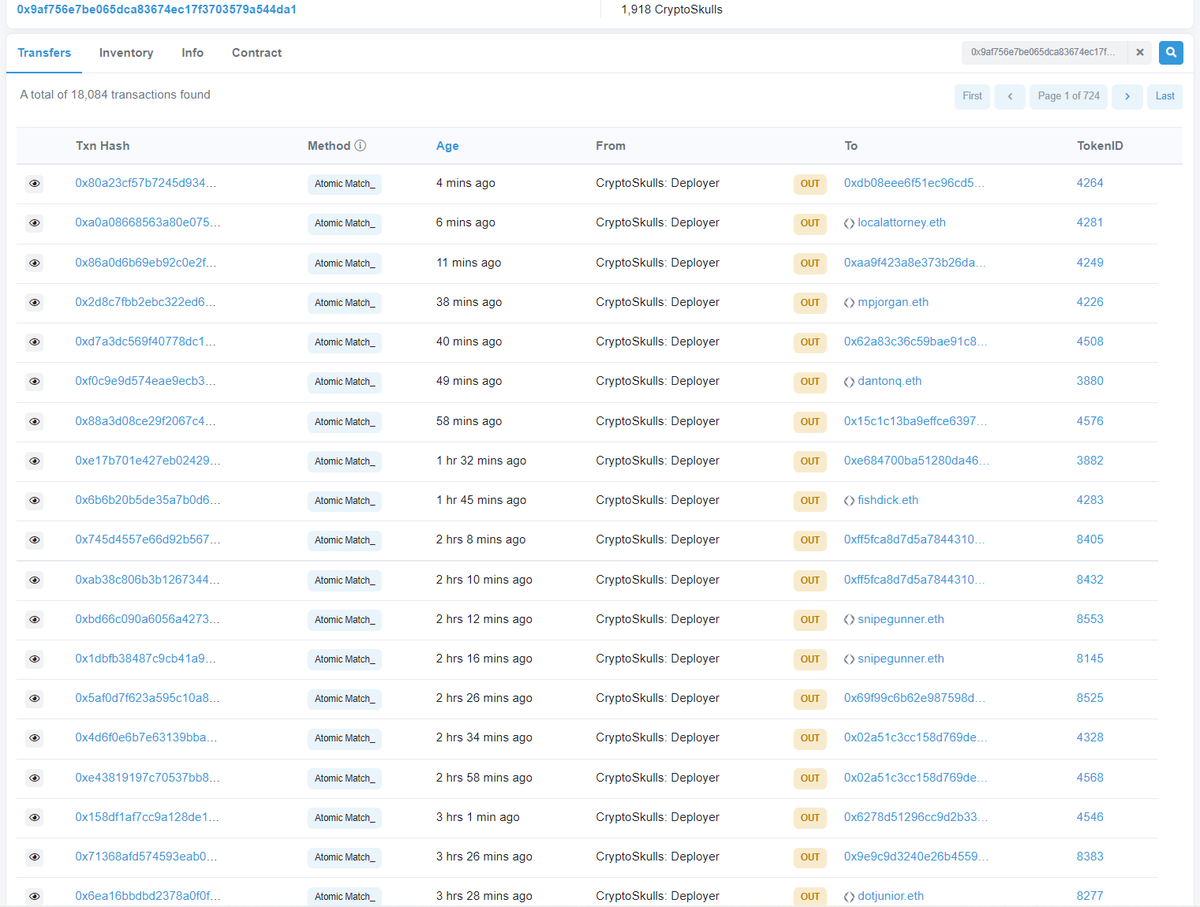The image size is (1200, 907).
Task: Click the eye icon for txn 0x80a23cf57b7245d934
Action: 34,184
